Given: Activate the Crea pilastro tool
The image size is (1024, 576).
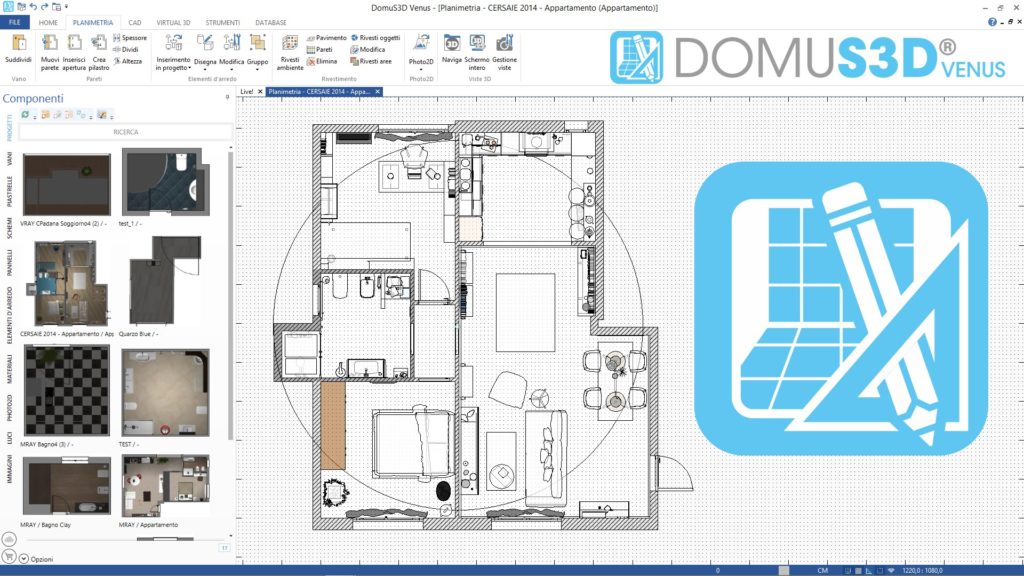Looking at the screenshot, I should pos(99,52).
